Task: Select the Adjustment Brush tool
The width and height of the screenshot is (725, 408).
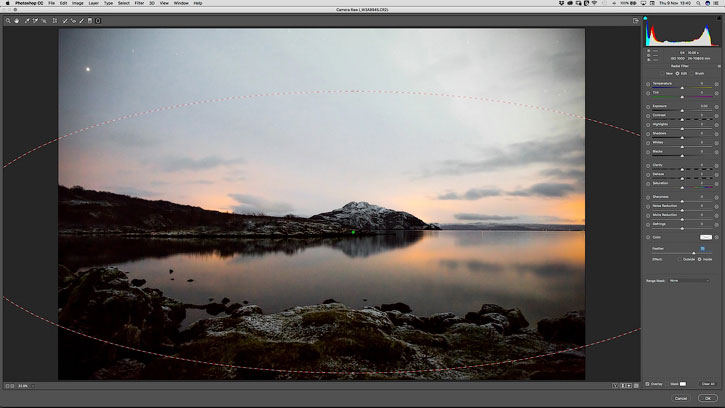Action: (82, 21)
